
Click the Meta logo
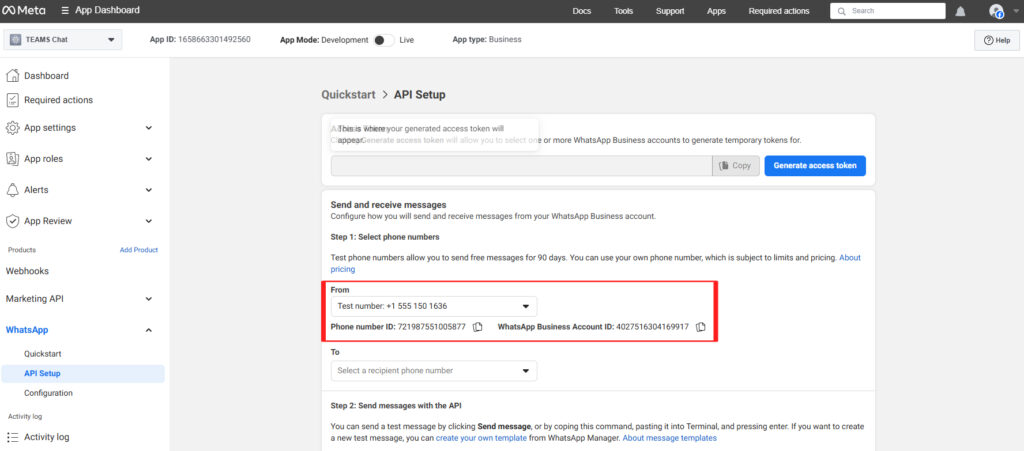tap(24, 10)
